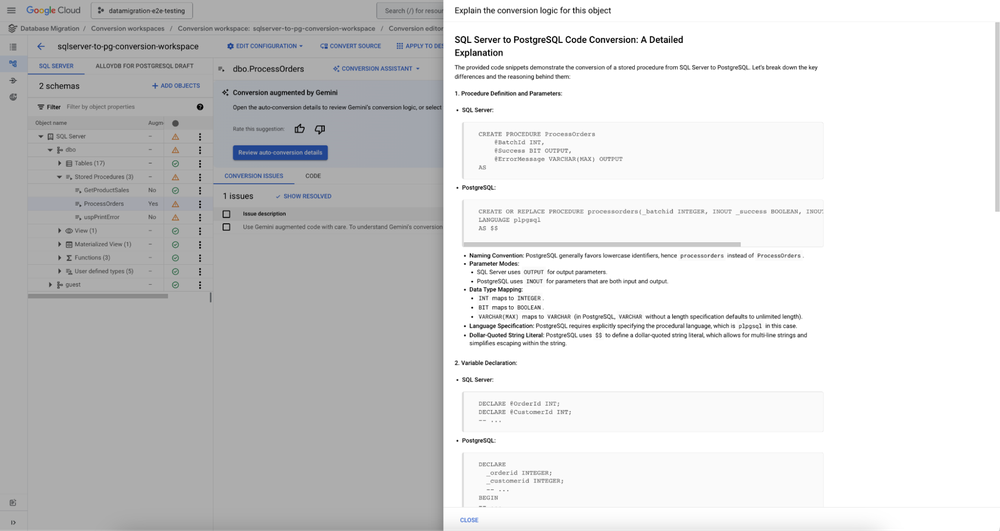Open more options for Stored Procedures row
Viewport: 1000px width, 531px height.
tap(200, 177)
